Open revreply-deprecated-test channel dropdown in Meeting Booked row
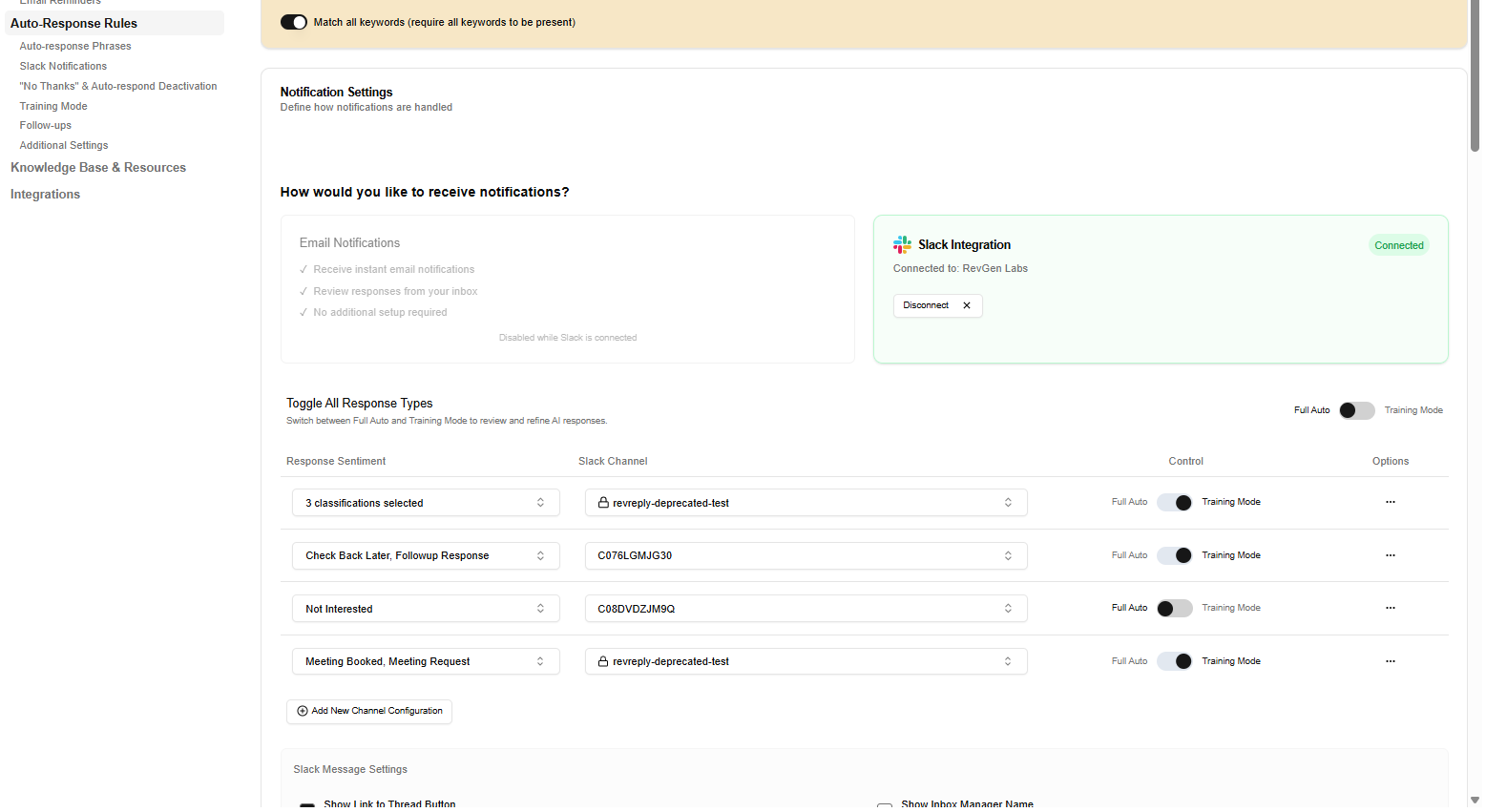This screenshot has height=812, width=1486. 806,661
